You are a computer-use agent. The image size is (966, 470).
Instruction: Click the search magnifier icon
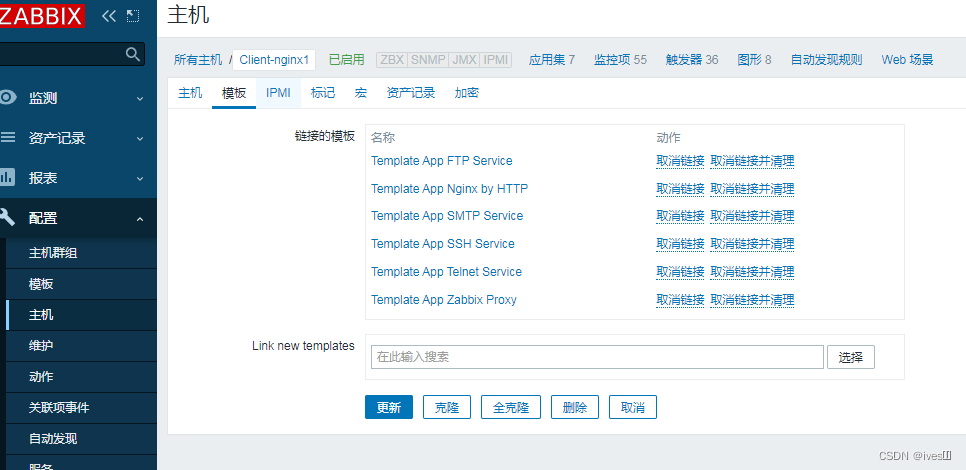(x=132, y=54)
